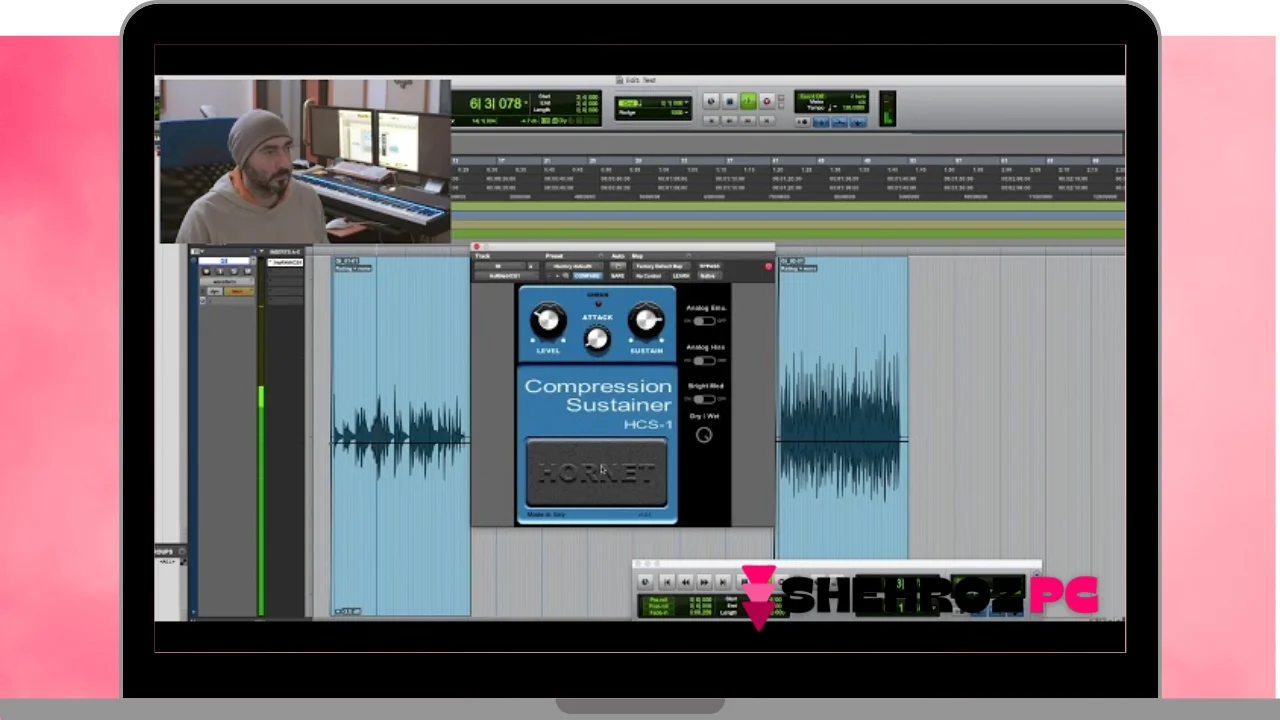Click the <ALL> group in the Groups list
Screen dimensions: 1280x720
pyautogui.click(x=168, y=562)
